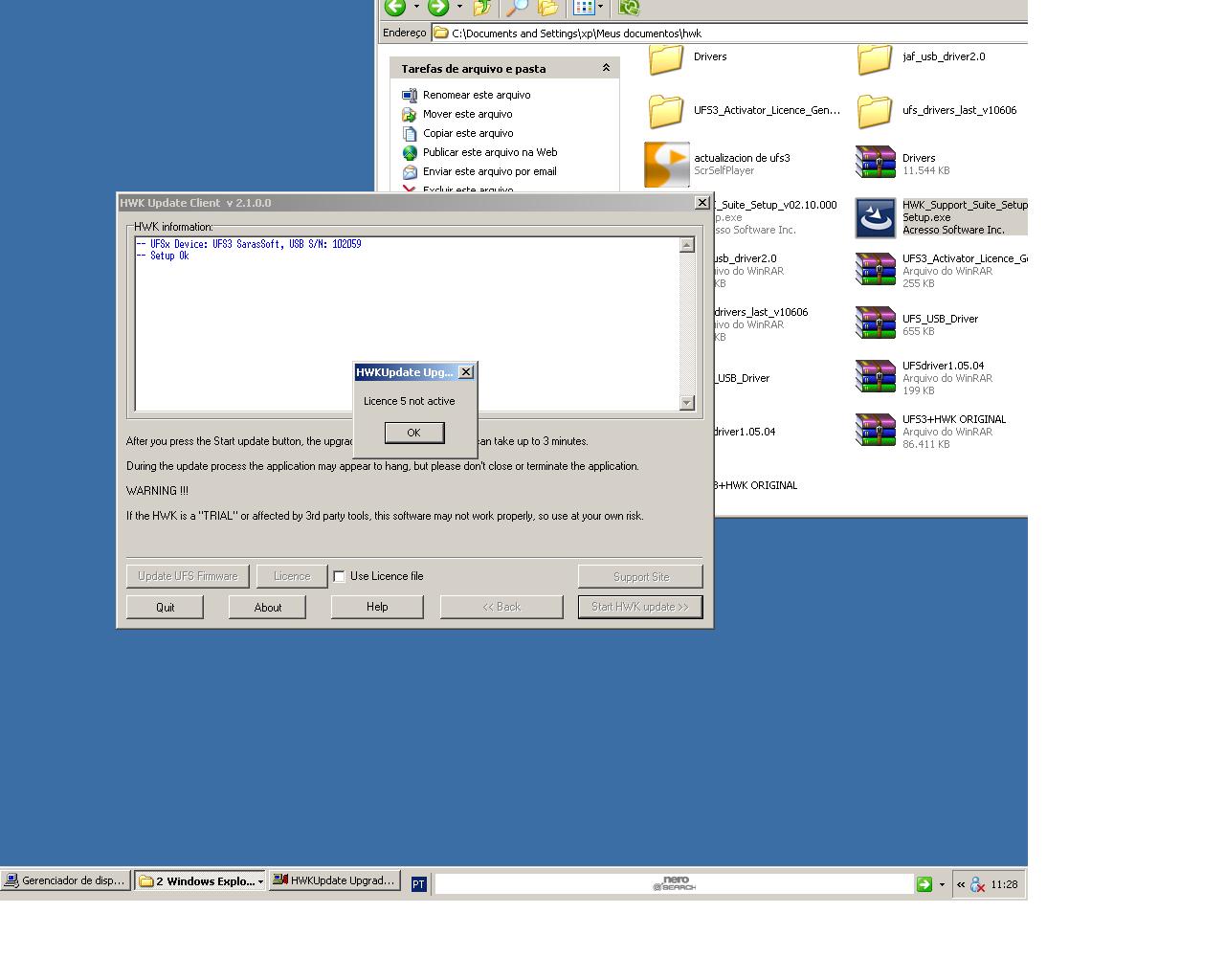
Task: Select the UFSdriver1.05.04 WinRAR archive icon
Action: pyautogui.click(x=875, y=376)
